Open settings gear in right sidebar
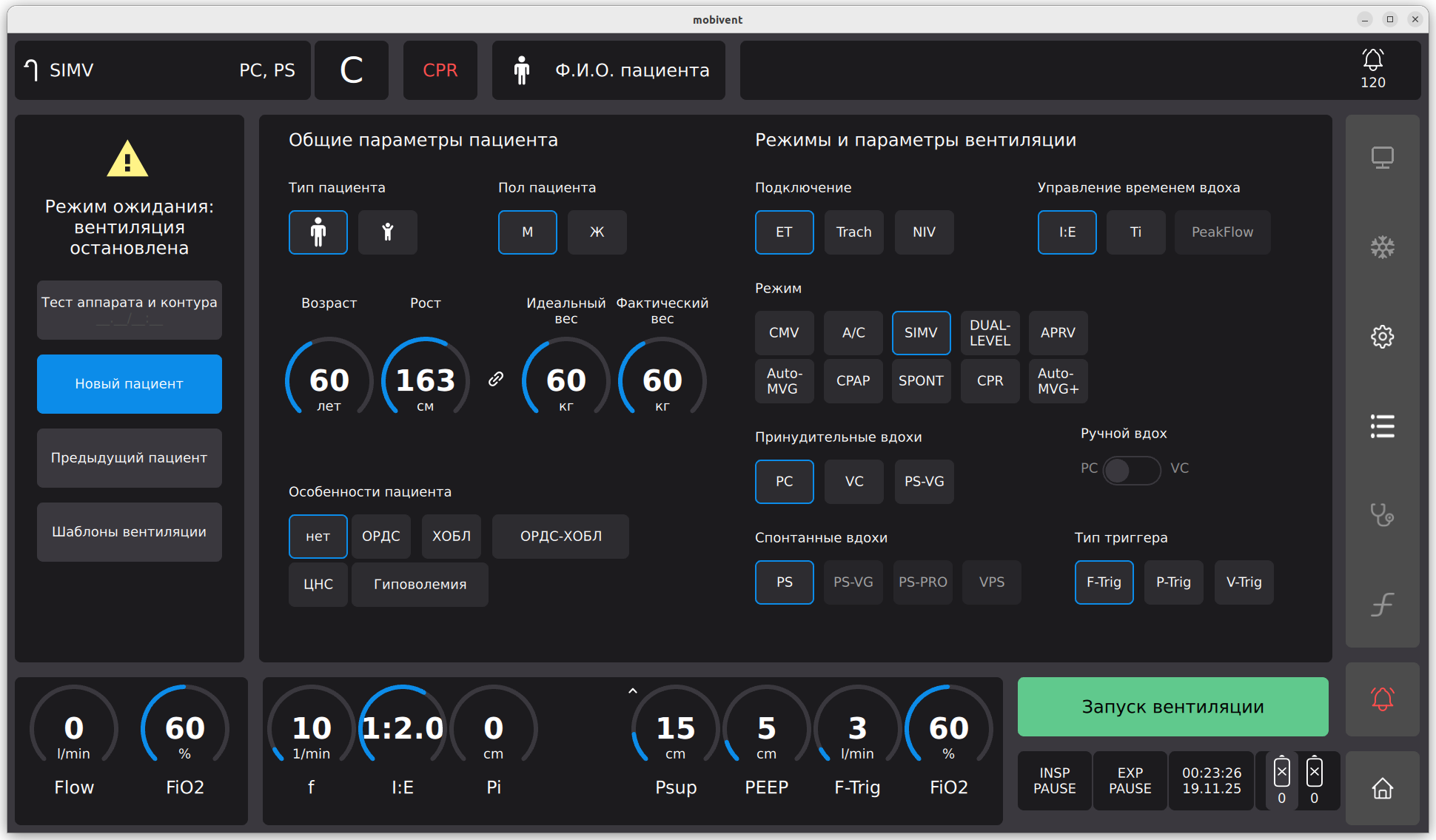1436x840 pixels. pyautogui.click(x=1382, y=337)
